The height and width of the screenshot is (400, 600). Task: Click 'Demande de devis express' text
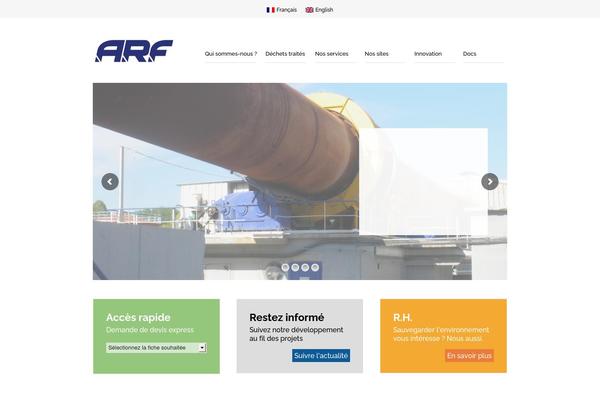click(x=150, y=330)
